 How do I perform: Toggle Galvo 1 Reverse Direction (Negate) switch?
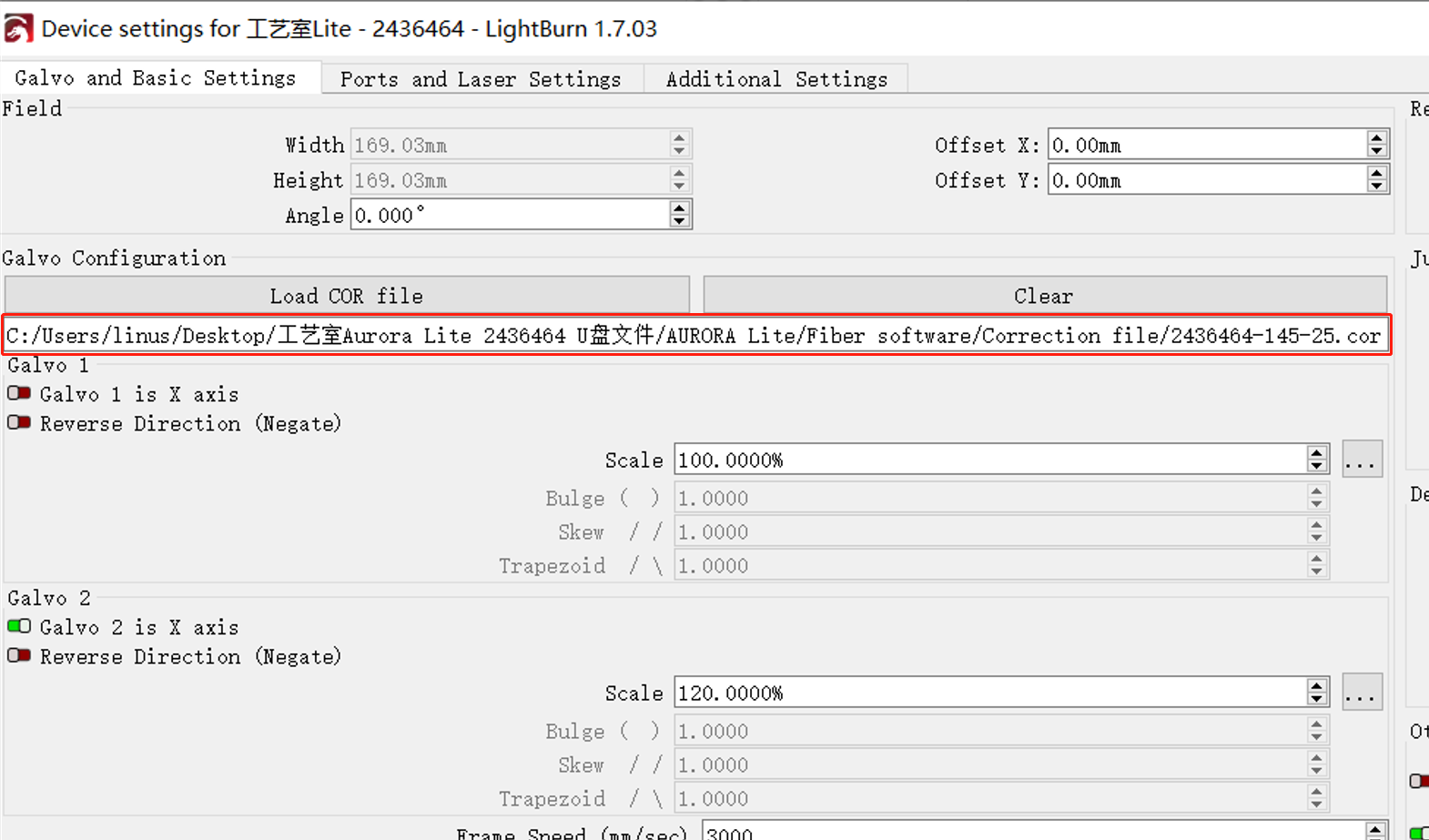(19, 423)
